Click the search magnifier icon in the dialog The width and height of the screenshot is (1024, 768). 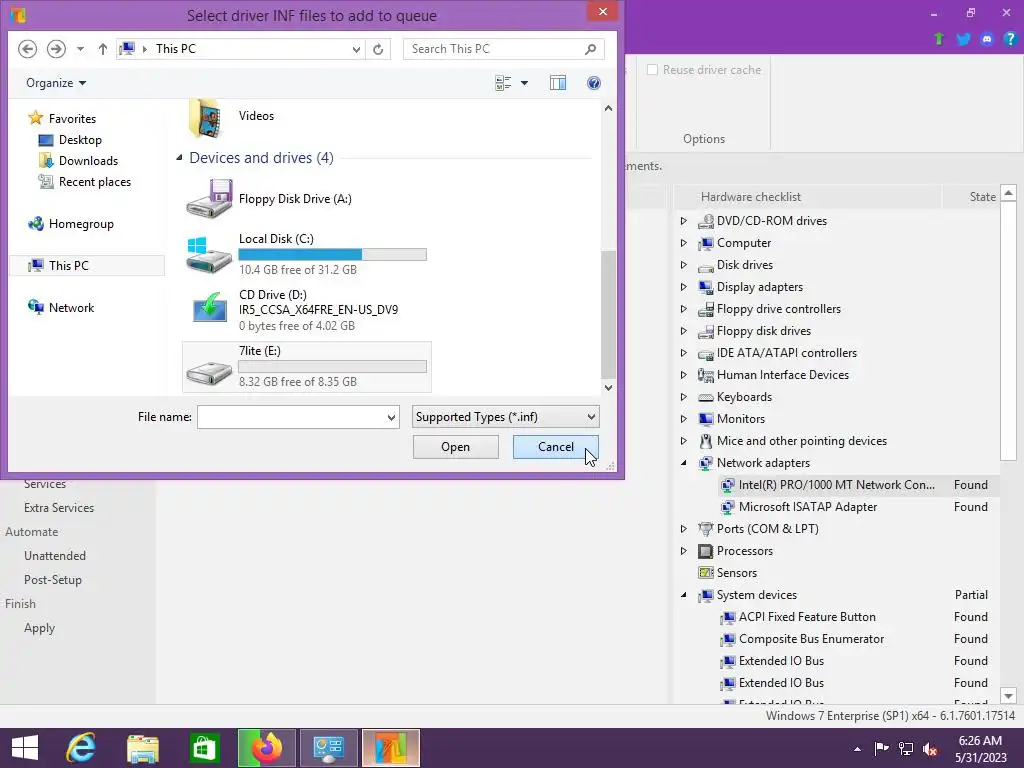590,49
